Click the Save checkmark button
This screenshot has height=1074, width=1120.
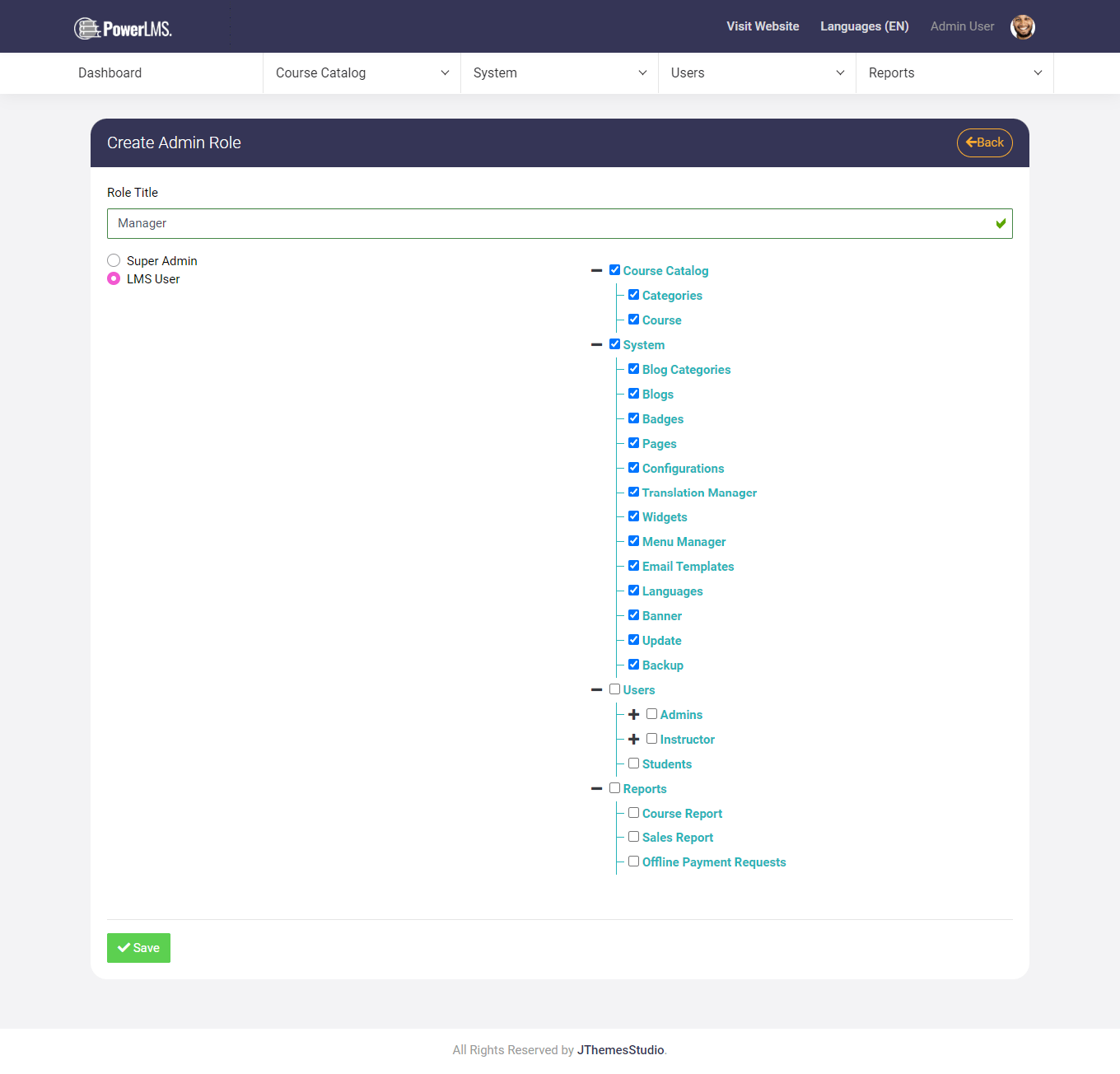(x=123, y=948)
